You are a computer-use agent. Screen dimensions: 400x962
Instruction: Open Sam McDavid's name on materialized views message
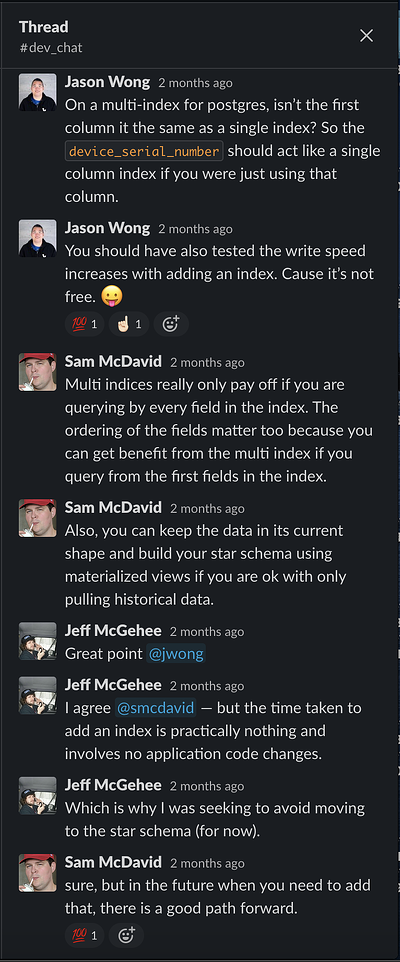(x=113, y=507)
